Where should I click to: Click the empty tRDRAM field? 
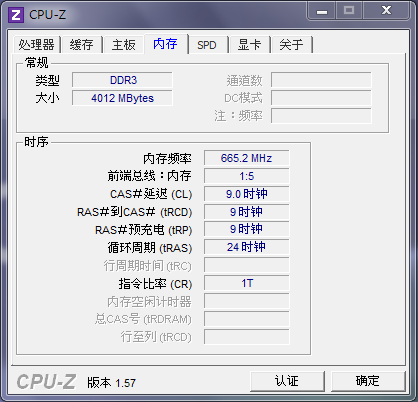(247, 320)
